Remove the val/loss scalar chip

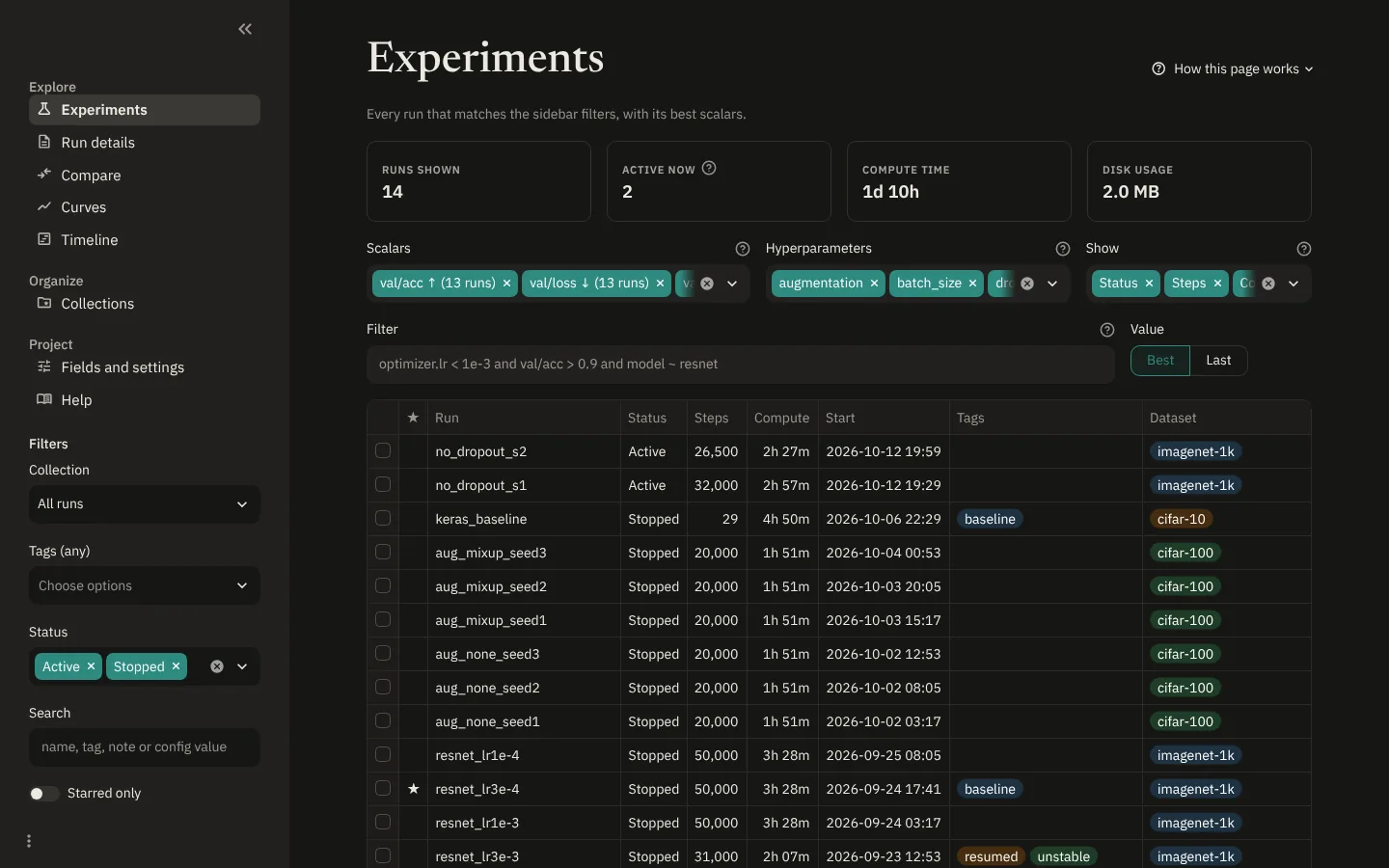(661, 284)
